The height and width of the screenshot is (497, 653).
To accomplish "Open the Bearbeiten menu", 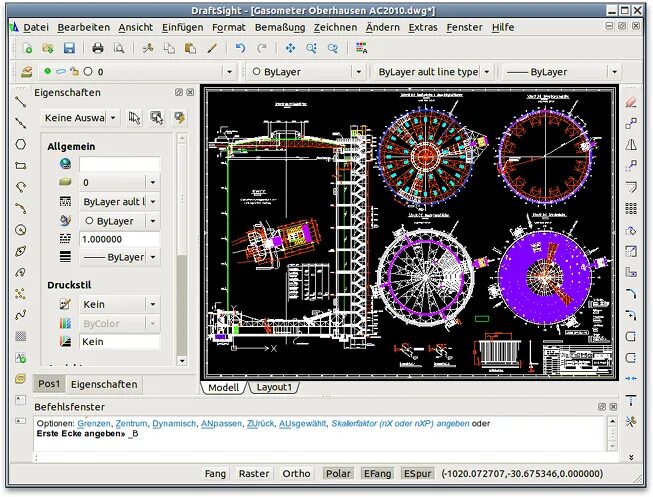I will 83,27.
